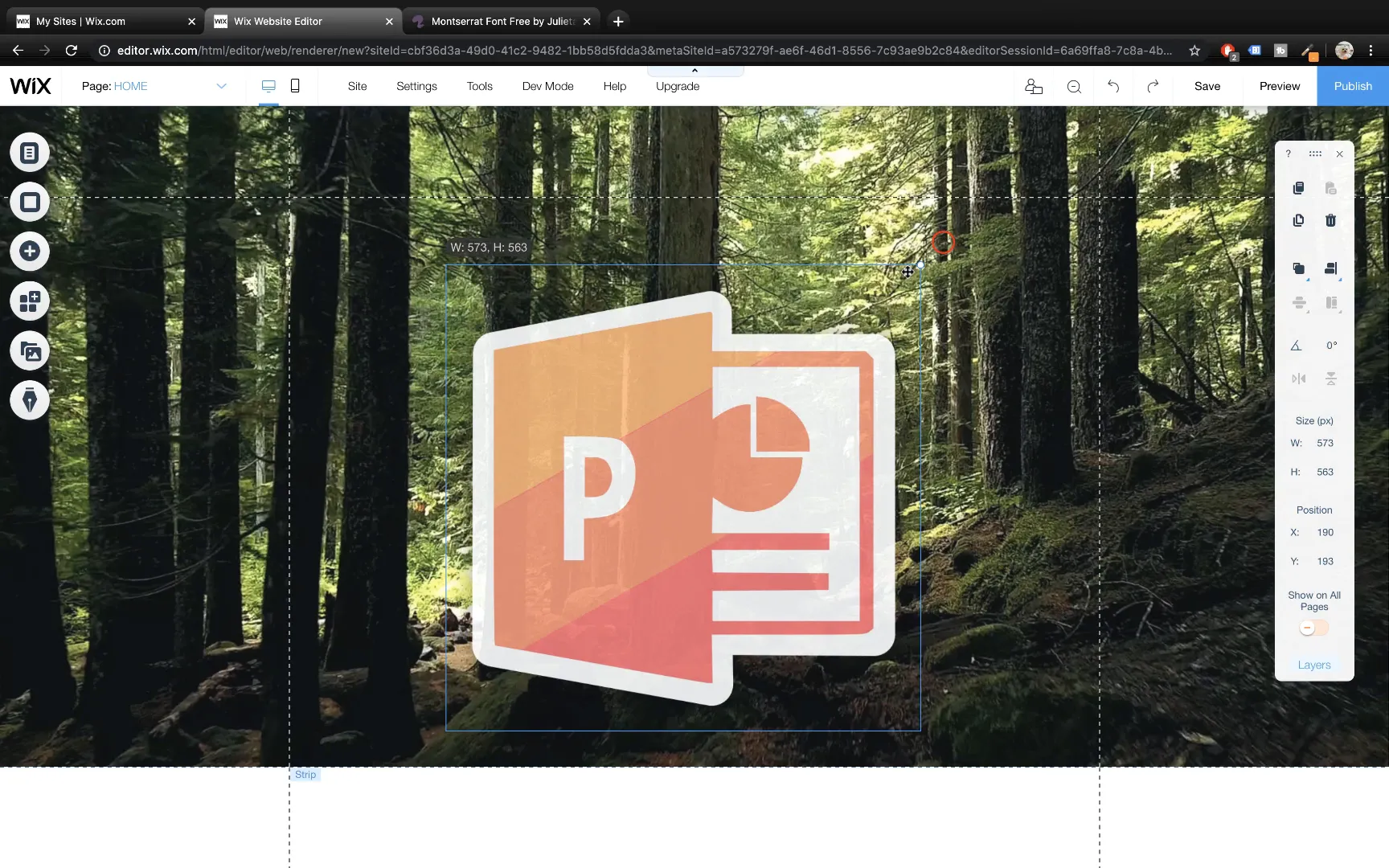1389x868 pixels.
Task: Open the Add elements plus button
Action: (x=30, y=252)
